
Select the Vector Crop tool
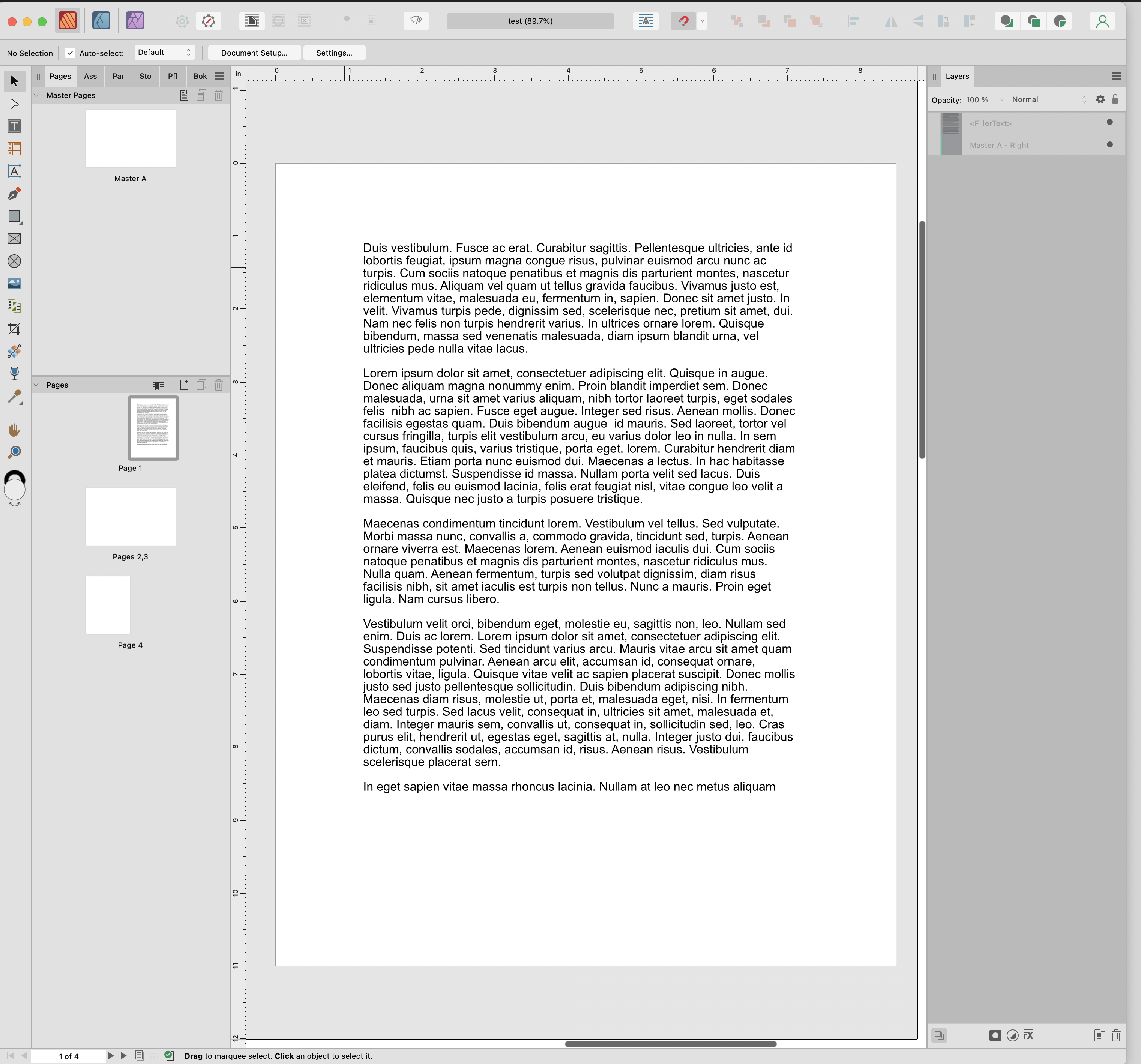pyautogui.click(x=14, y=329)
